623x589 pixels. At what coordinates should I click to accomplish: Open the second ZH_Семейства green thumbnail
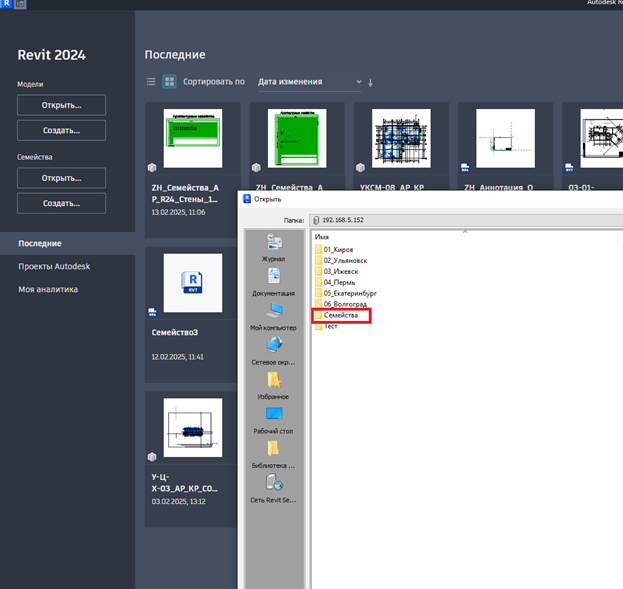coord(297,138)
